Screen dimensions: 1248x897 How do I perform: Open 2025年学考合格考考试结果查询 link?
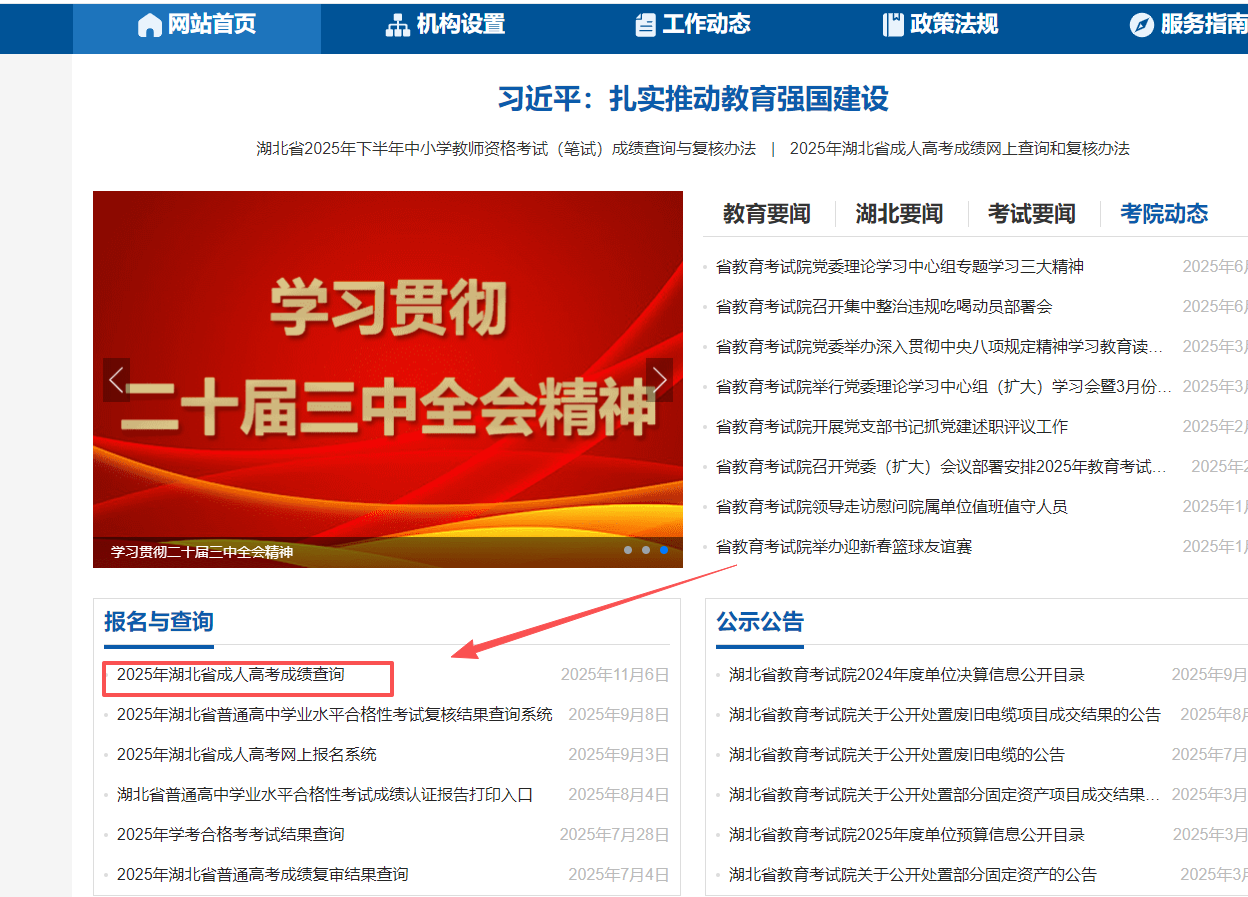click(230, 835)
